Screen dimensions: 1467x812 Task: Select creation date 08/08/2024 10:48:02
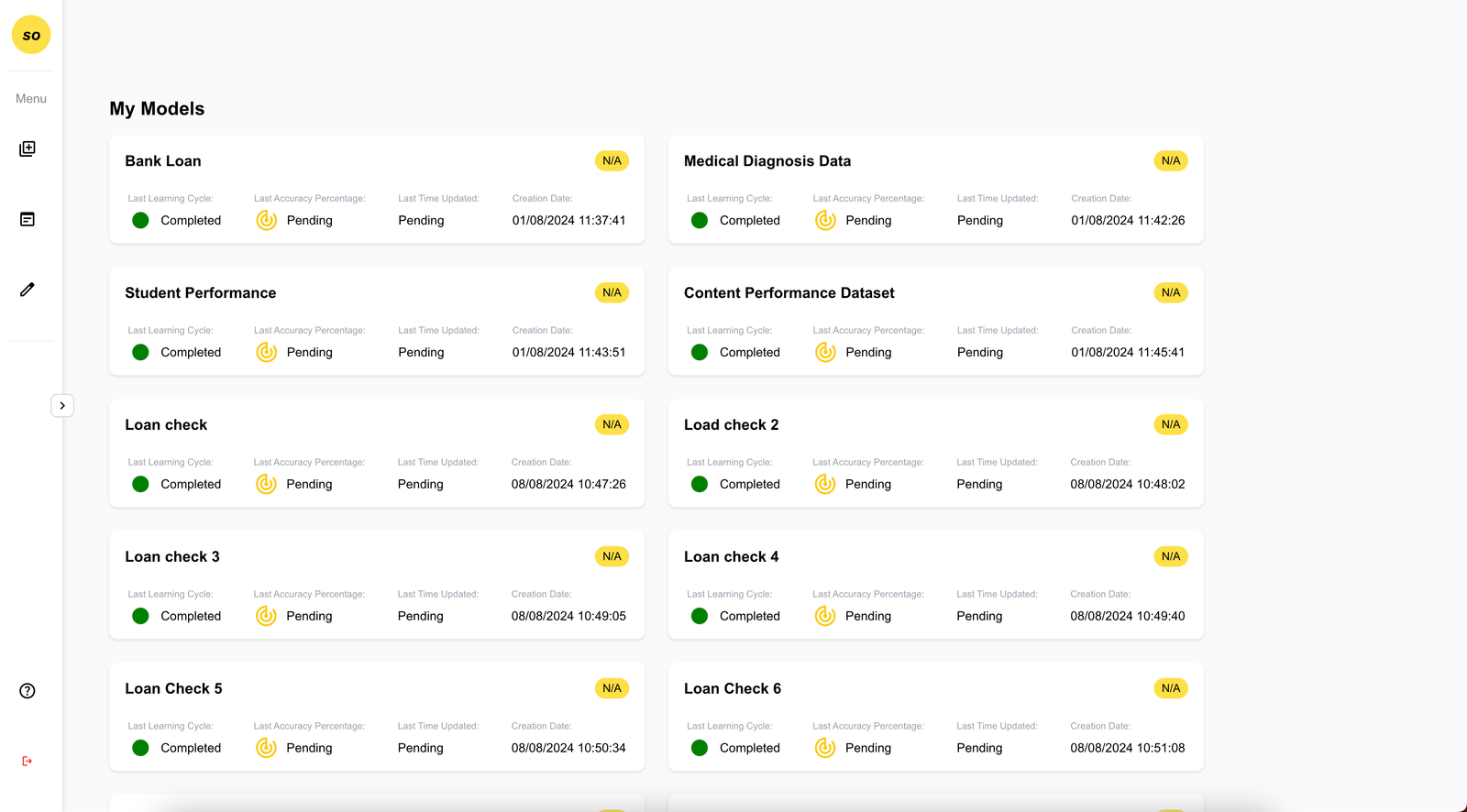click(x=1128, y=485)
